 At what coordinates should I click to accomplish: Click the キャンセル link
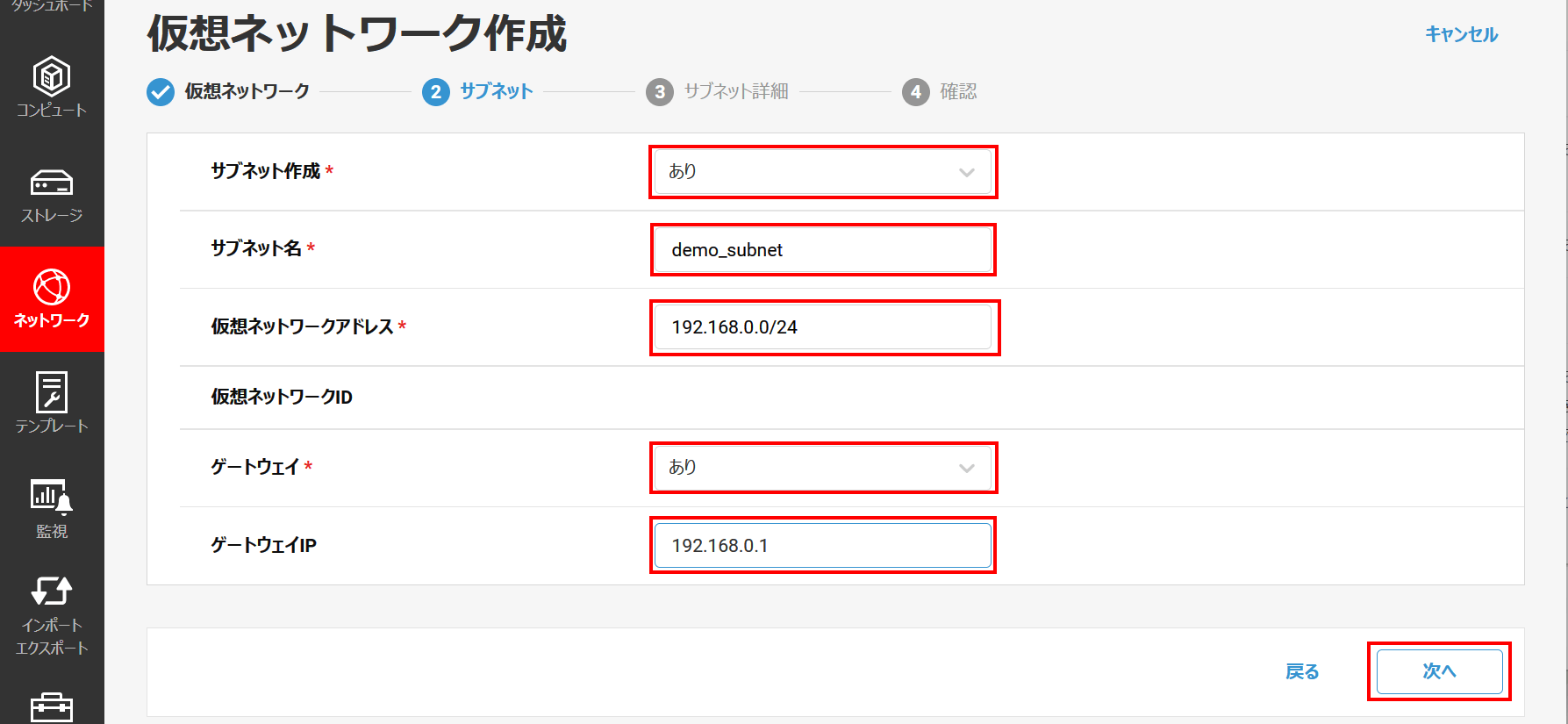(x=1461, y=34)
